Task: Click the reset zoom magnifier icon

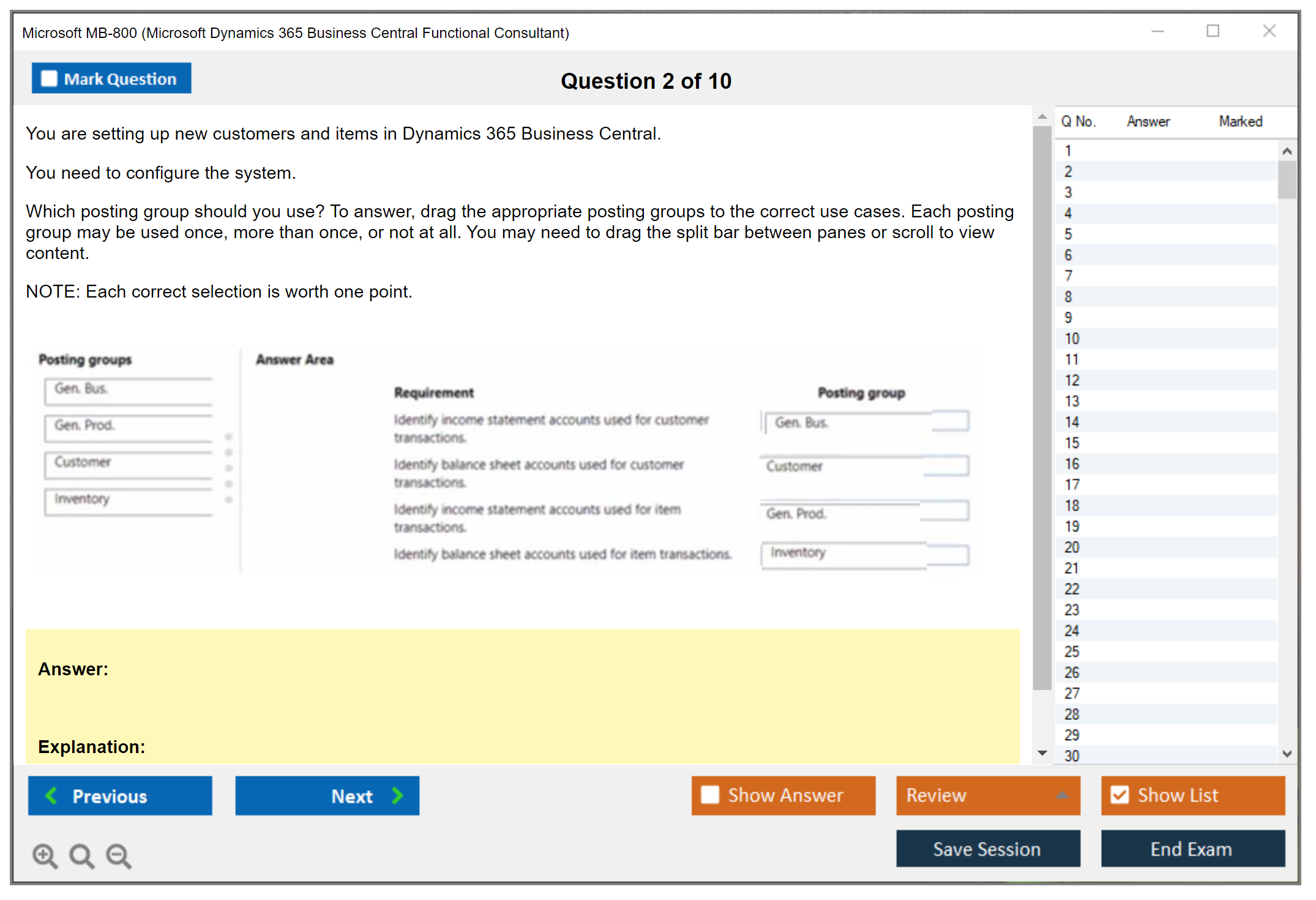Action: (81, 855)
